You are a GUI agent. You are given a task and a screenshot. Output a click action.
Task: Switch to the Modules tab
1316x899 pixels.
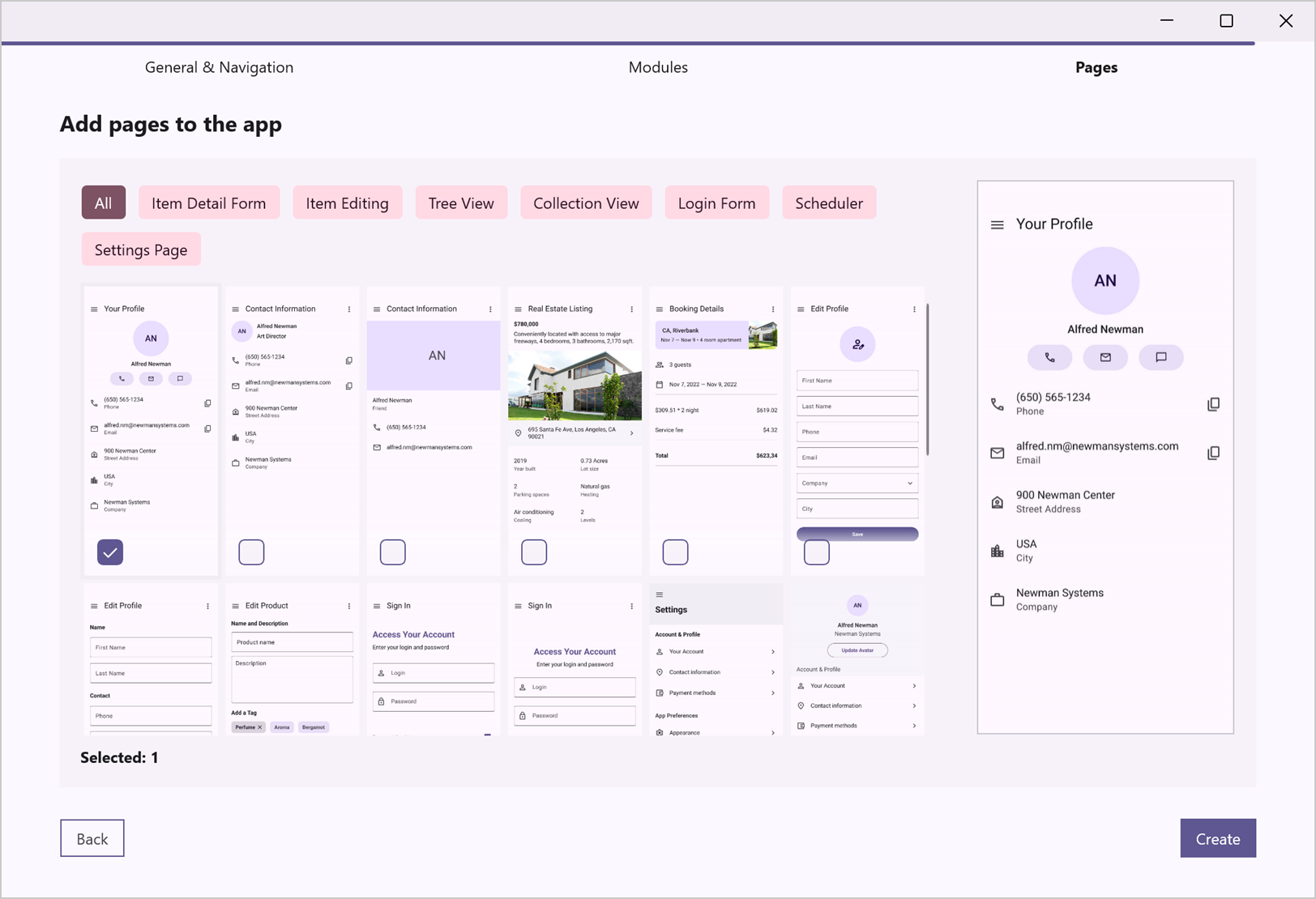pos(657,67)
